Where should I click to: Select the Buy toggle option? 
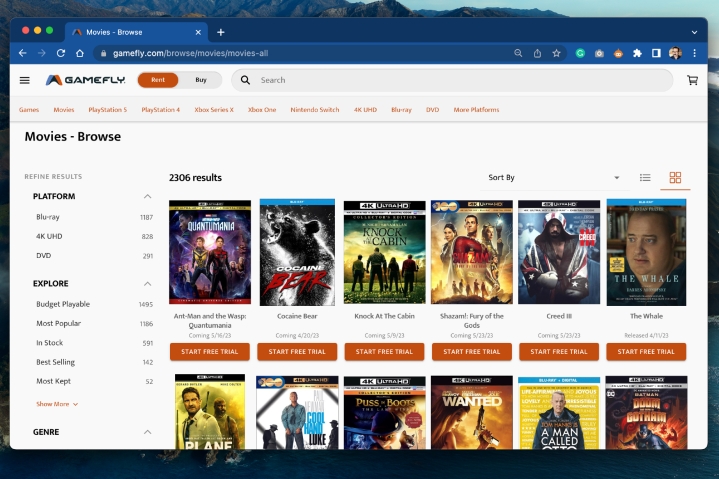[201, 80]
